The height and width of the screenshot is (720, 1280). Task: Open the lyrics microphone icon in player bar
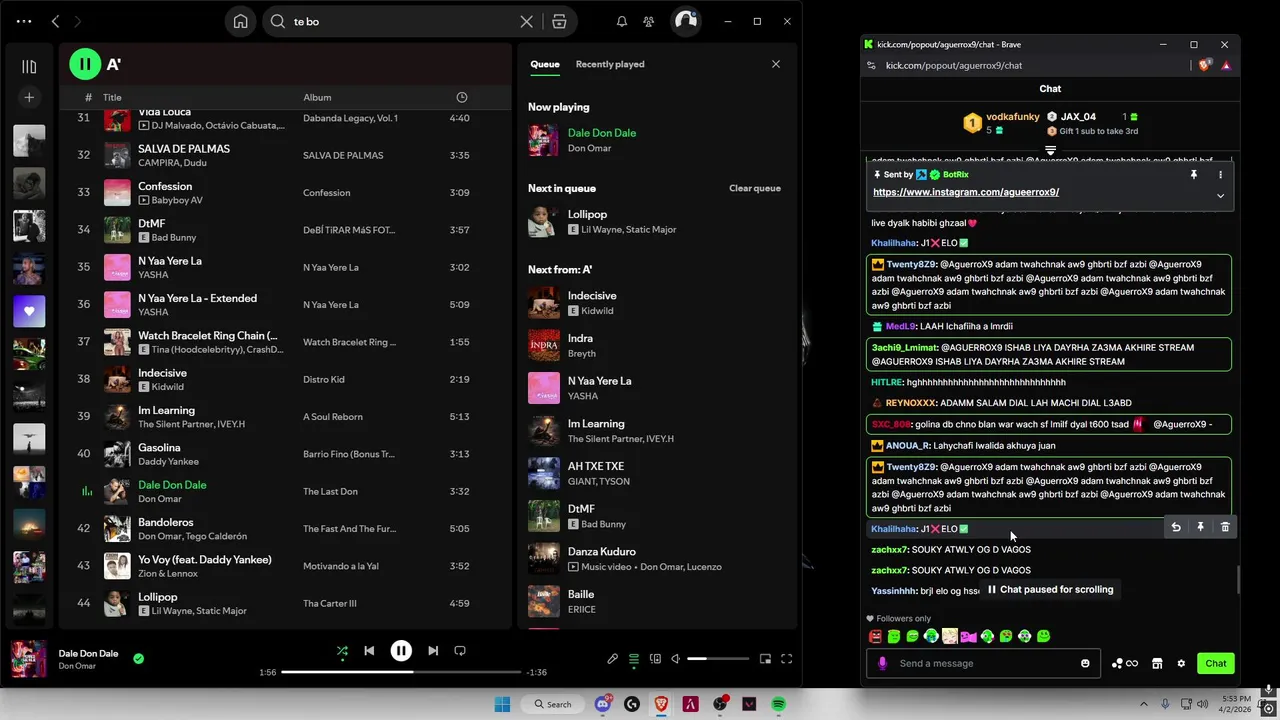[612, 659]
